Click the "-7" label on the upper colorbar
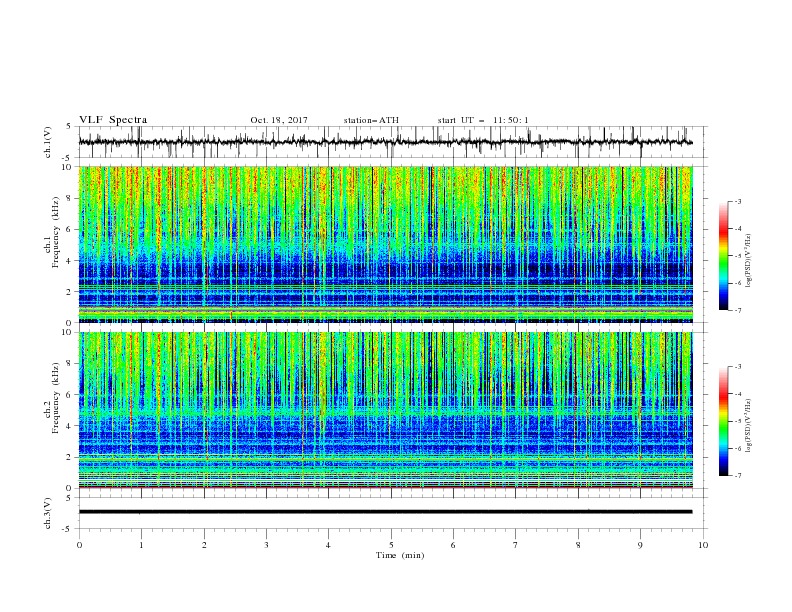 tap(738, 310)
